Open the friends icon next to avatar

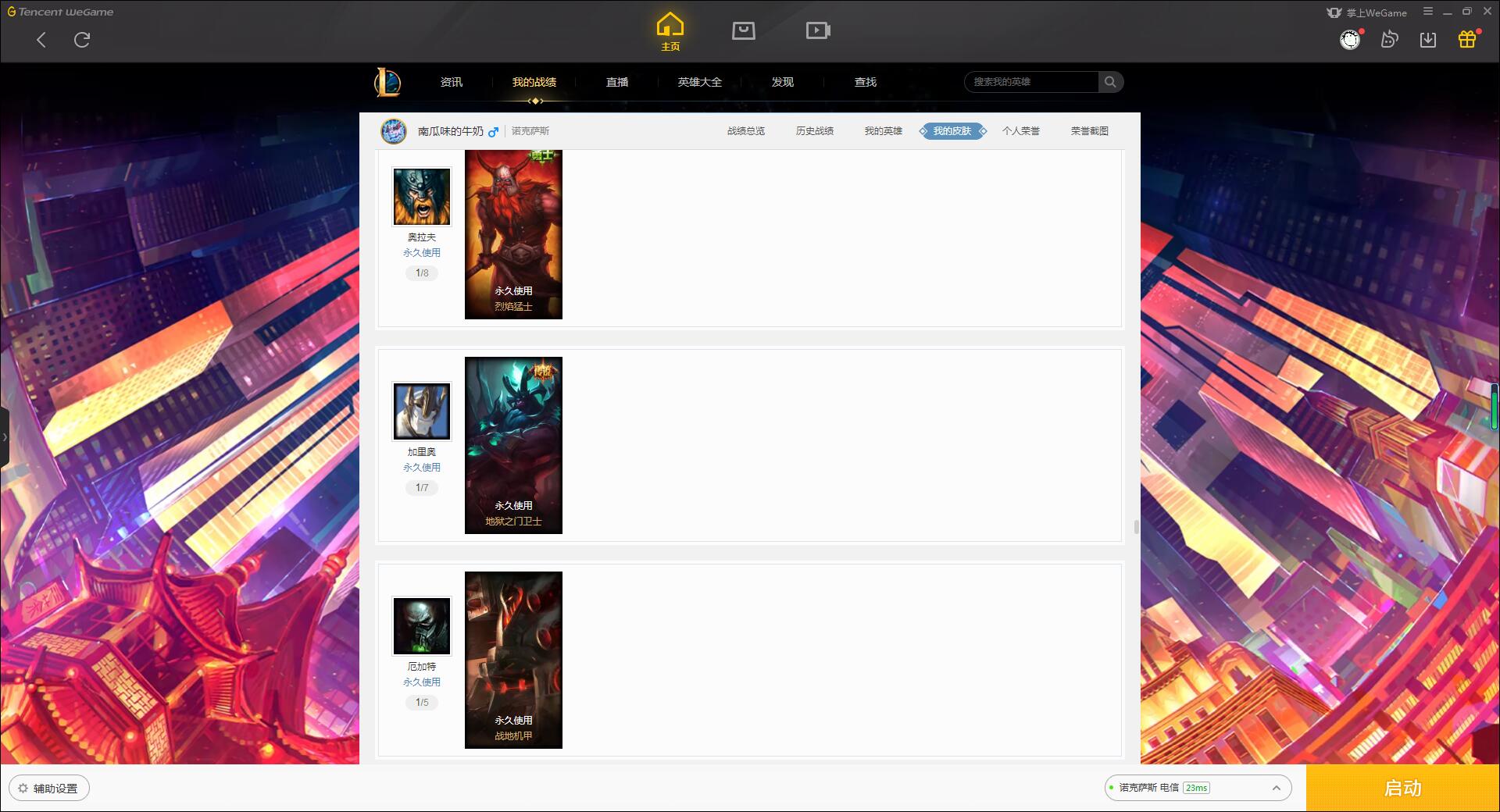[1390, 40]
